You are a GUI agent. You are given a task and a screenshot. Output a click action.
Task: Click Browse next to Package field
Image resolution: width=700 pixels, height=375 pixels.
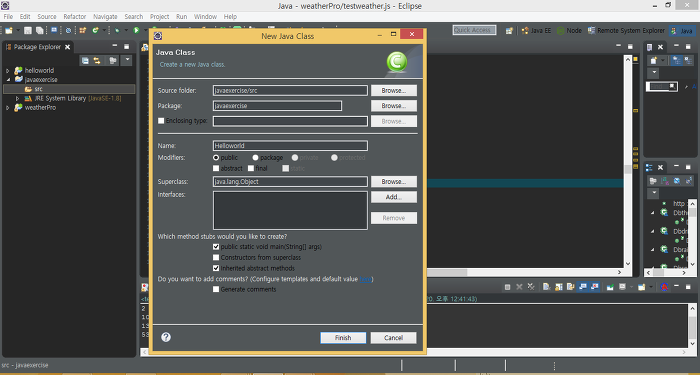click(394, 106)
